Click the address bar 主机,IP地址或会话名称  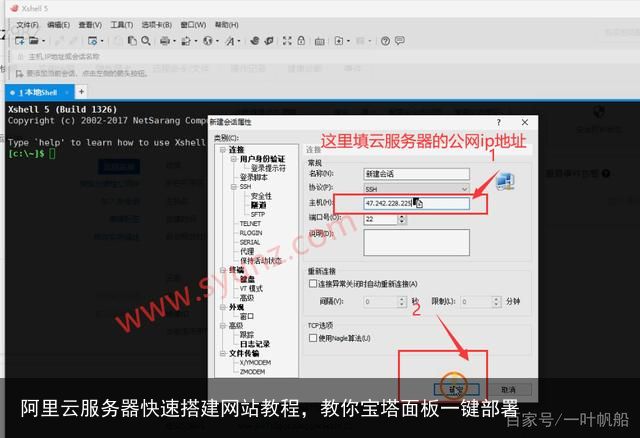pyautogui.click(x=63, y=56)
